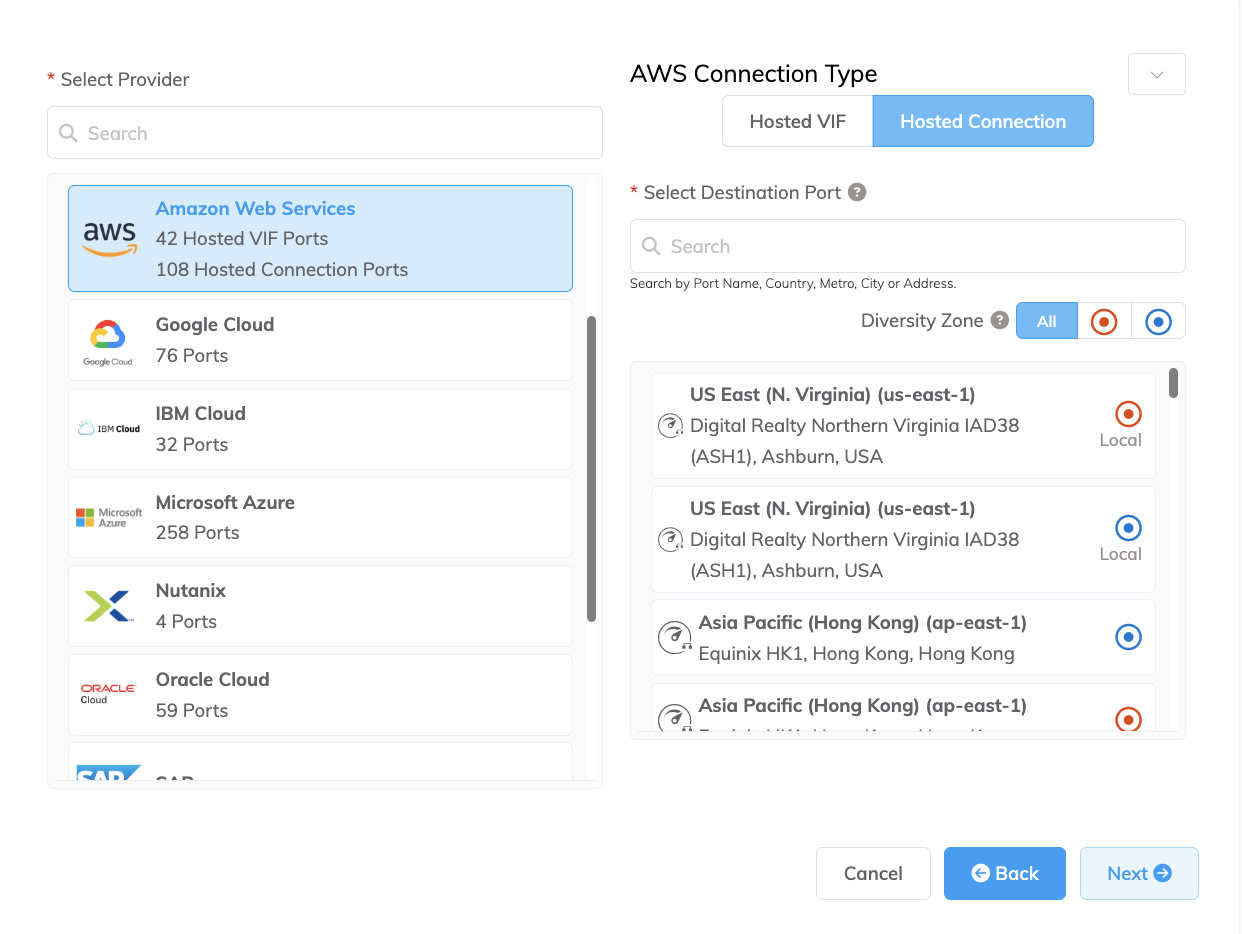Select the blue diversity zone filter

1158,320
